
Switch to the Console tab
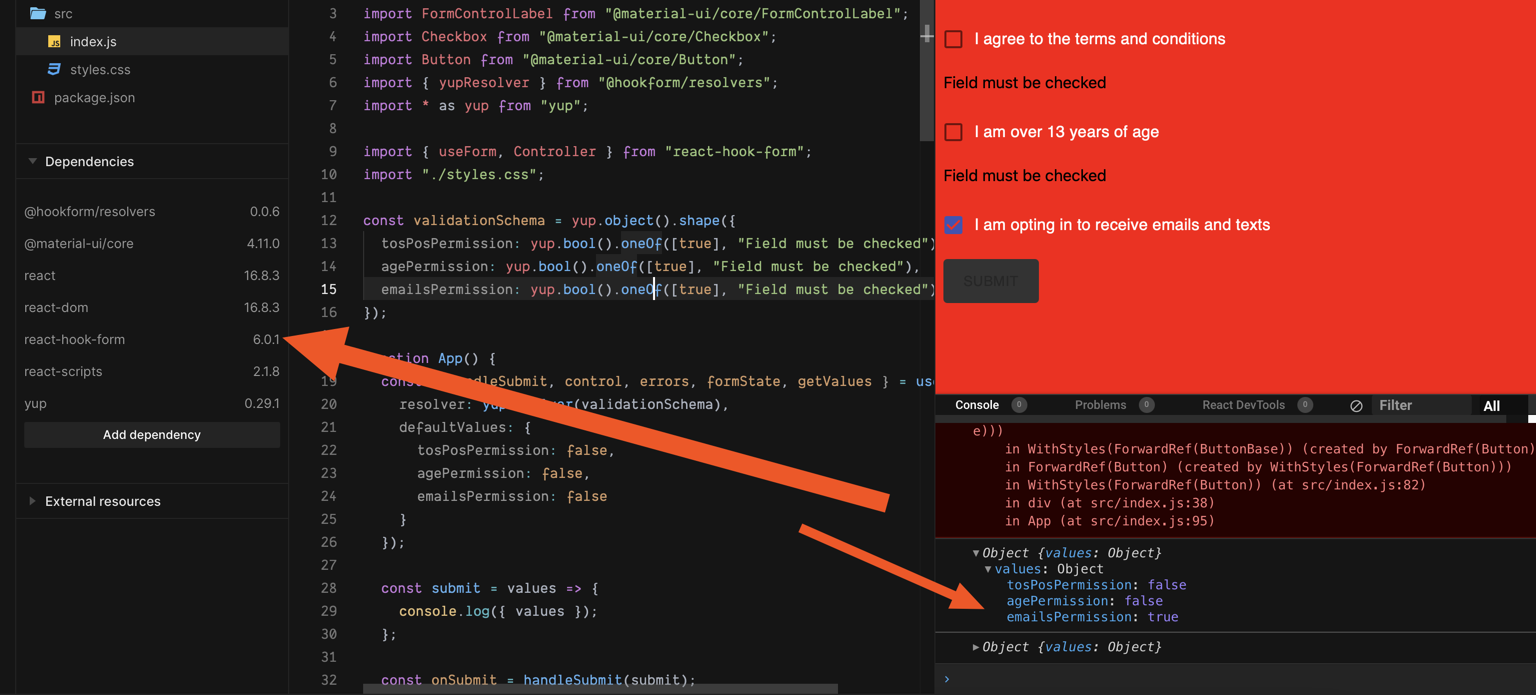pyautogui.click(x=977, y=405)
